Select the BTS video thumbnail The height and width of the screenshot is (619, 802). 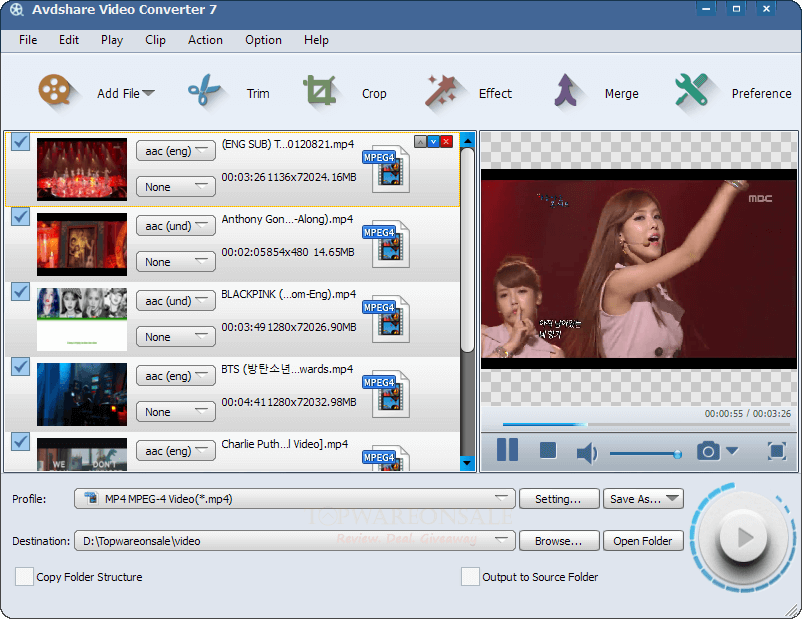pos(82,394)
